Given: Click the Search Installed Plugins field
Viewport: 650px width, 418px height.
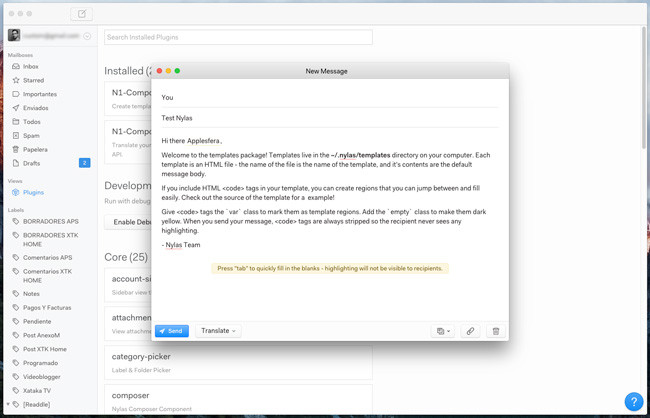Looking at the screenshot, I should click(238, 37).
